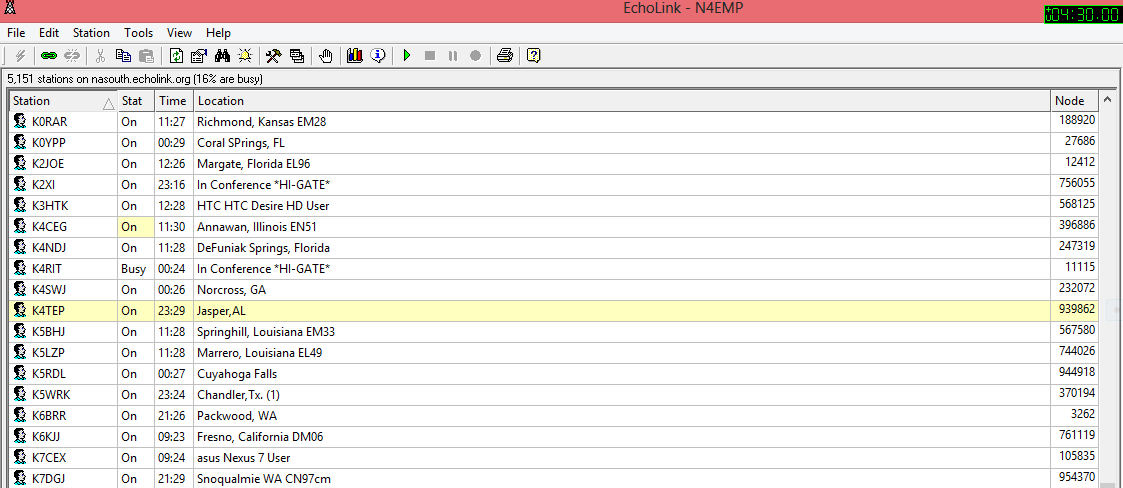The height and width of the screenshot is (488, 1123).
Task: Click the green digital clock display
Action: pos(1084,14)
